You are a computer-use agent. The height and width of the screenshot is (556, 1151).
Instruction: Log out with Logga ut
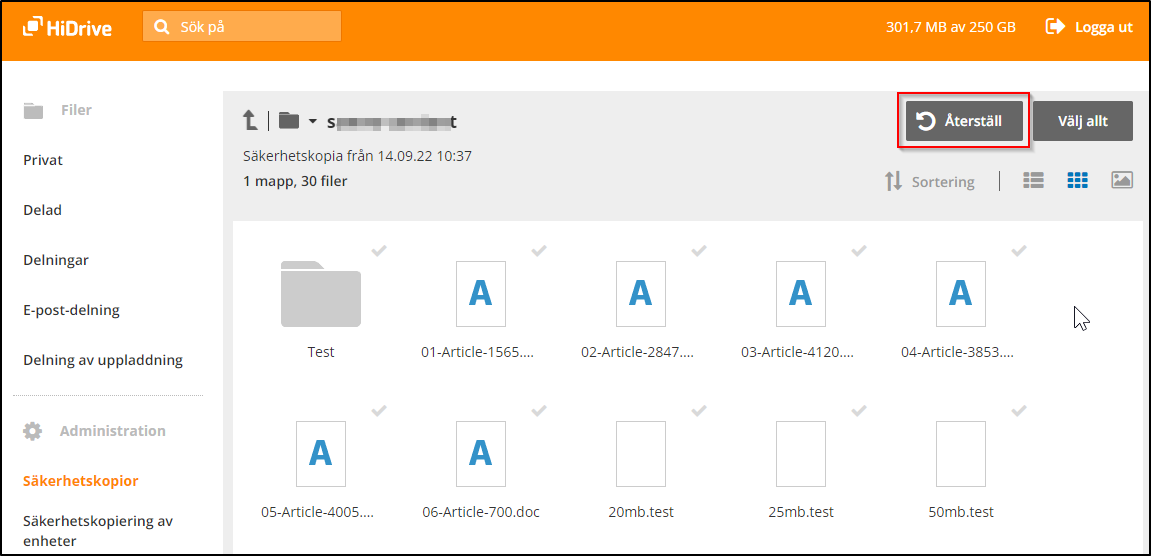[1090, 27]
